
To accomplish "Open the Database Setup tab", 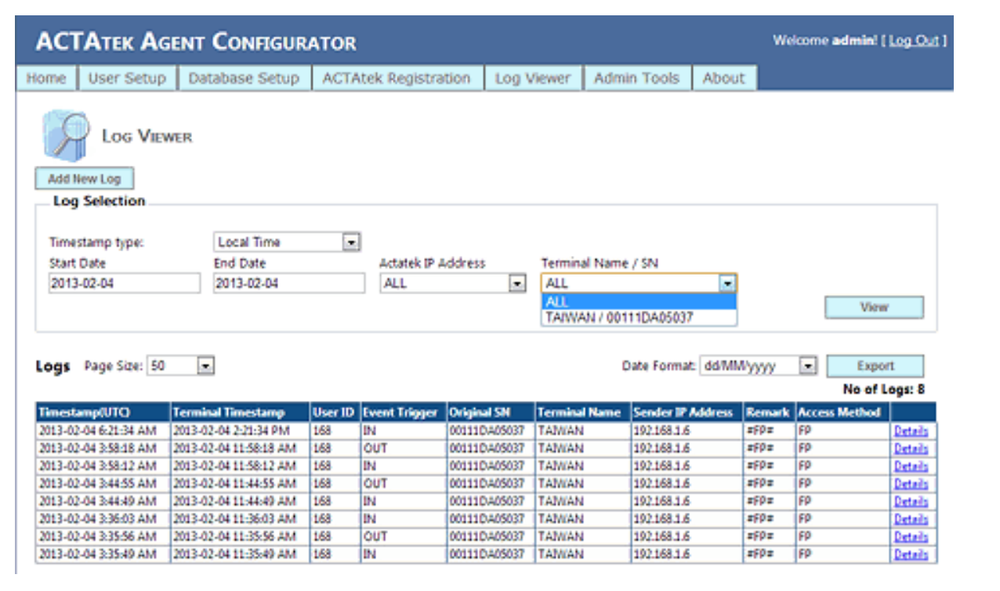I will (244, 78).
